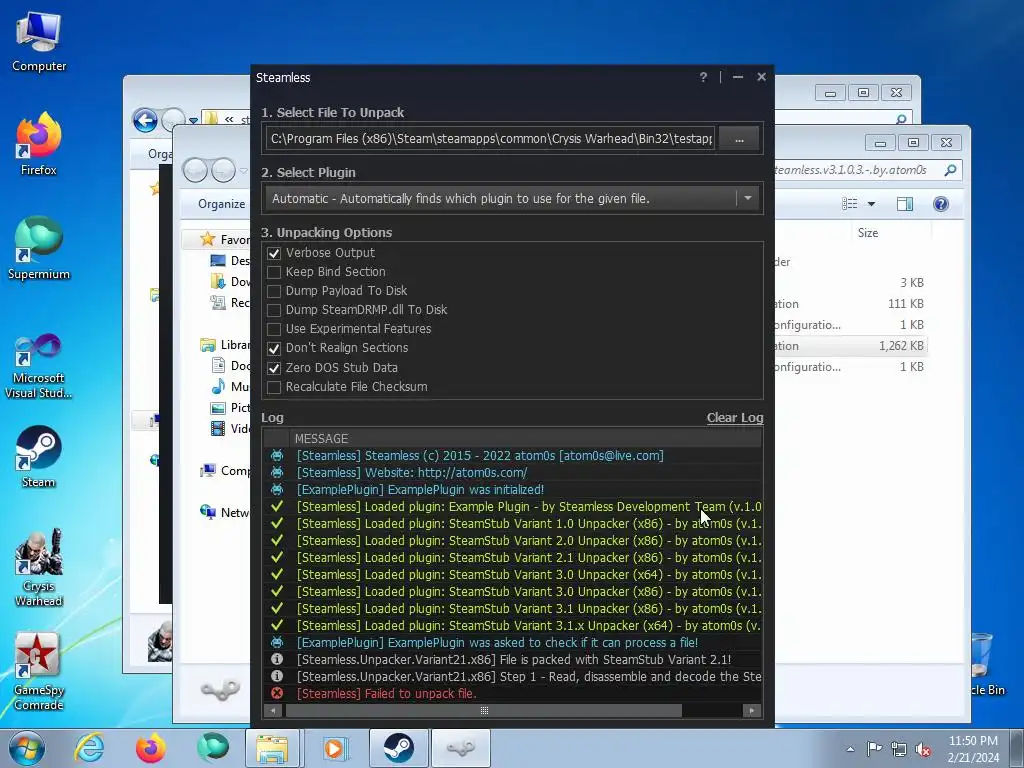Open Libraries in Explorer navigation pane
Viewport: 1024px width, 768px height.
pyautogui.click(x=226, y=345)
